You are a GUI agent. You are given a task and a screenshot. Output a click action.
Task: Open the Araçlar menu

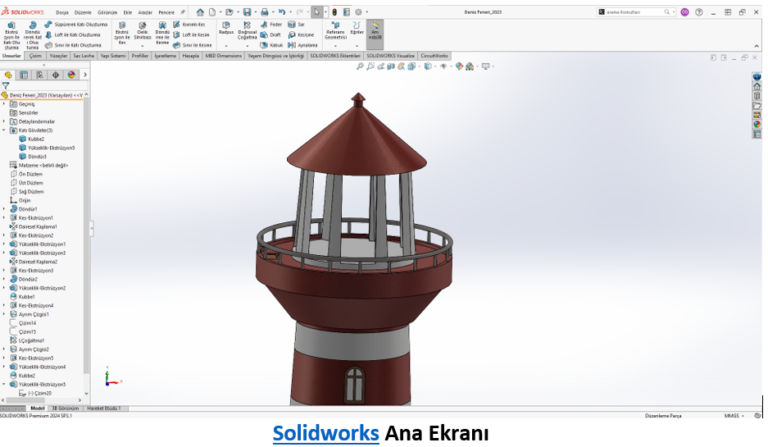144,11
